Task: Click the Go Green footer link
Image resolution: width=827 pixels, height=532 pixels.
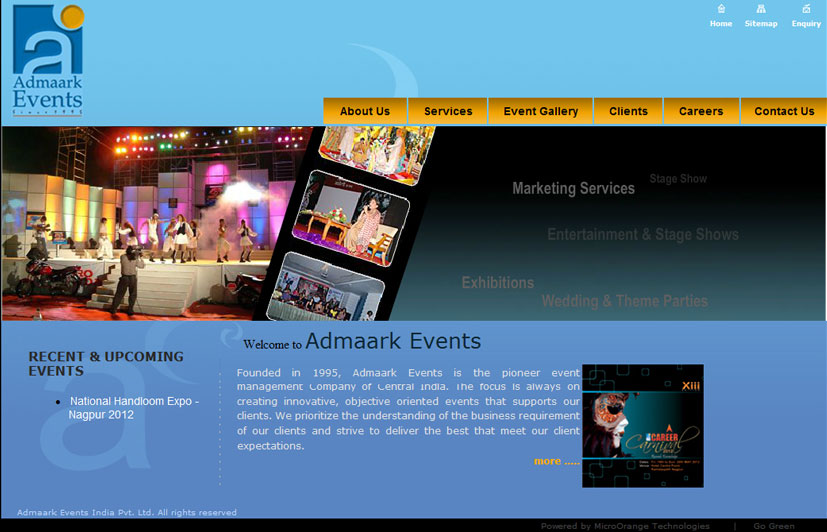Action: point(774,526)
